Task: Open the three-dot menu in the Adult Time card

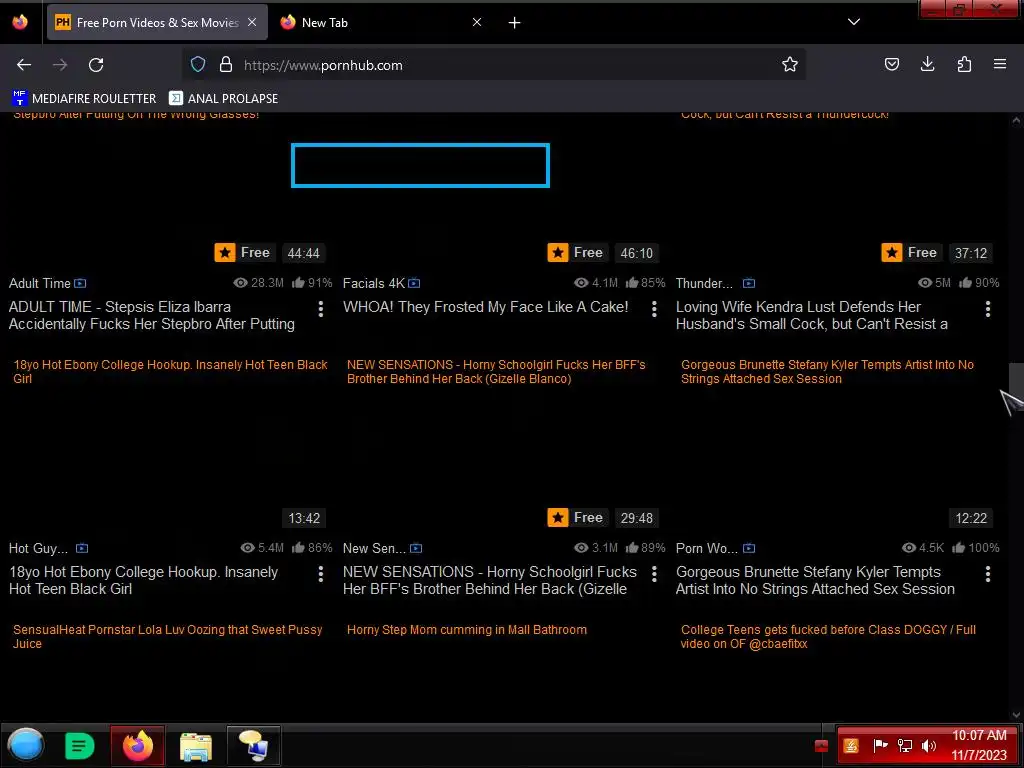Action: point(321,309)
